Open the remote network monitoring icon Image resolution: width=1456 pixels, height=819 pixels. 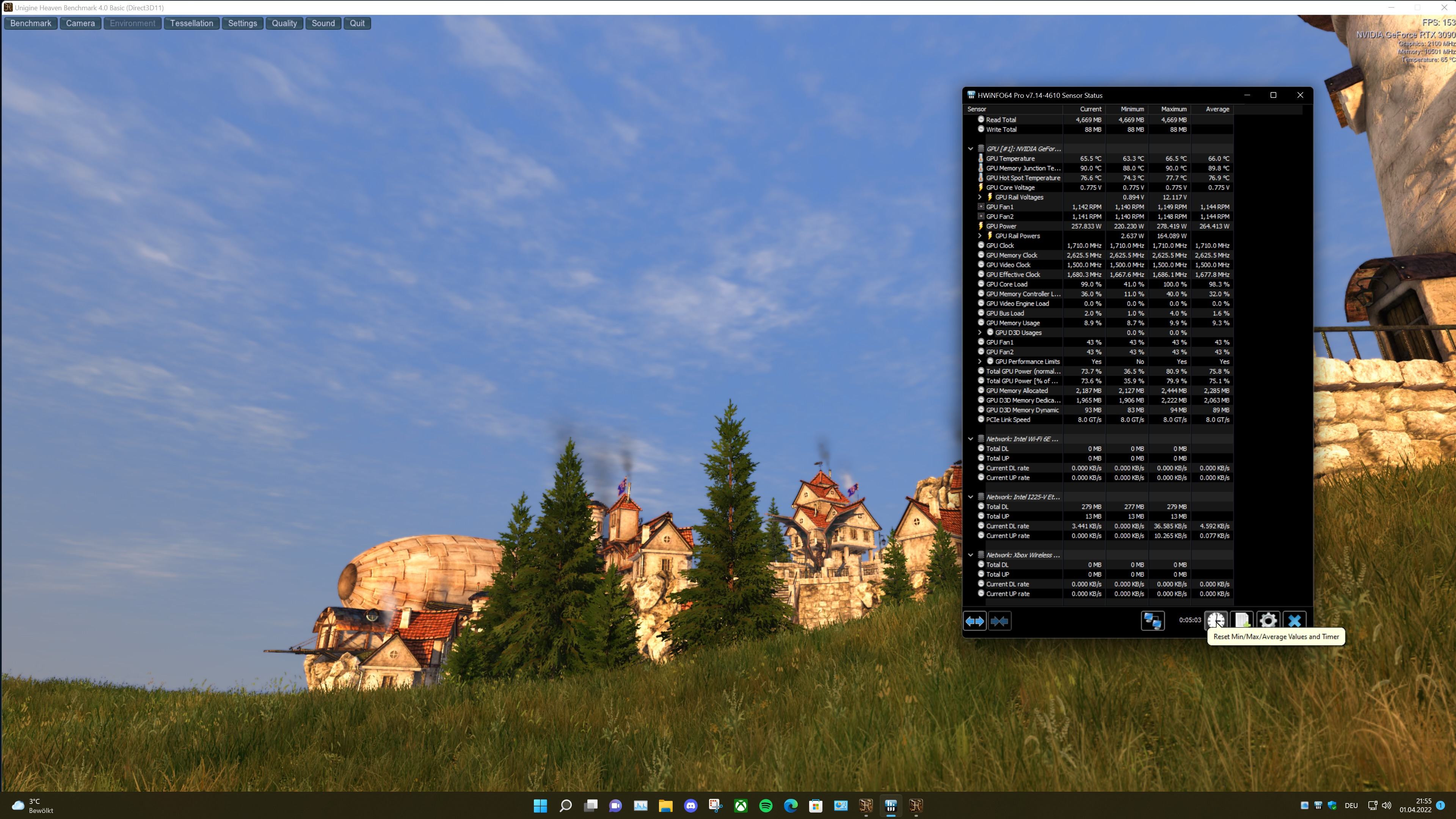click(x=1153, y=621)
